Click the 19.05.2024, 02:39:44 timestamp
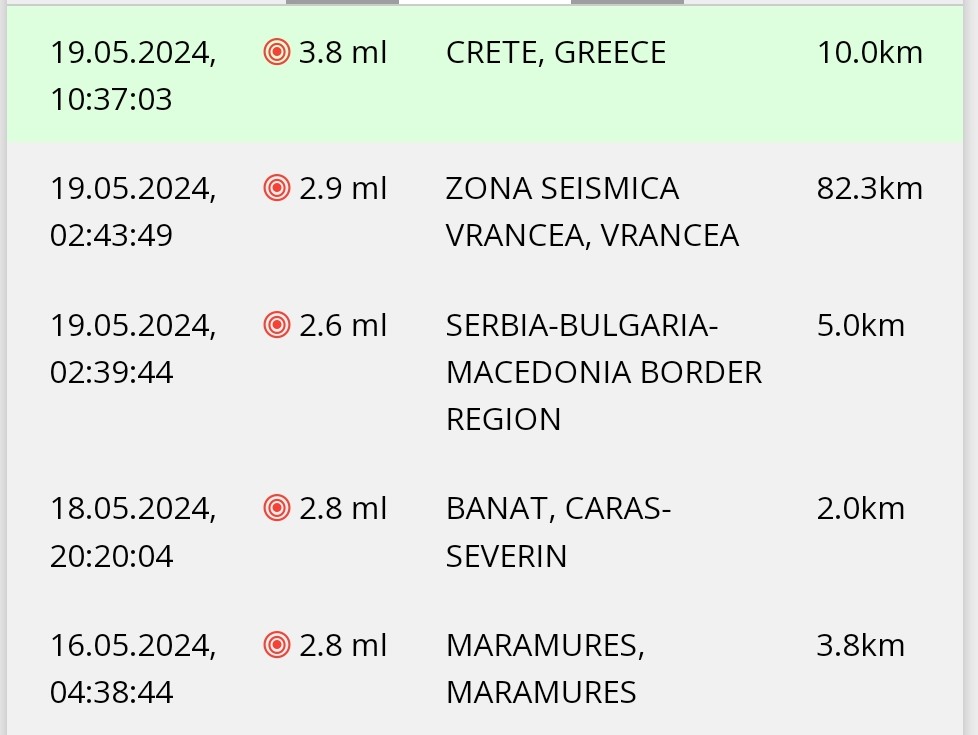This screenshot has height=735, width=978. point(132,349)
